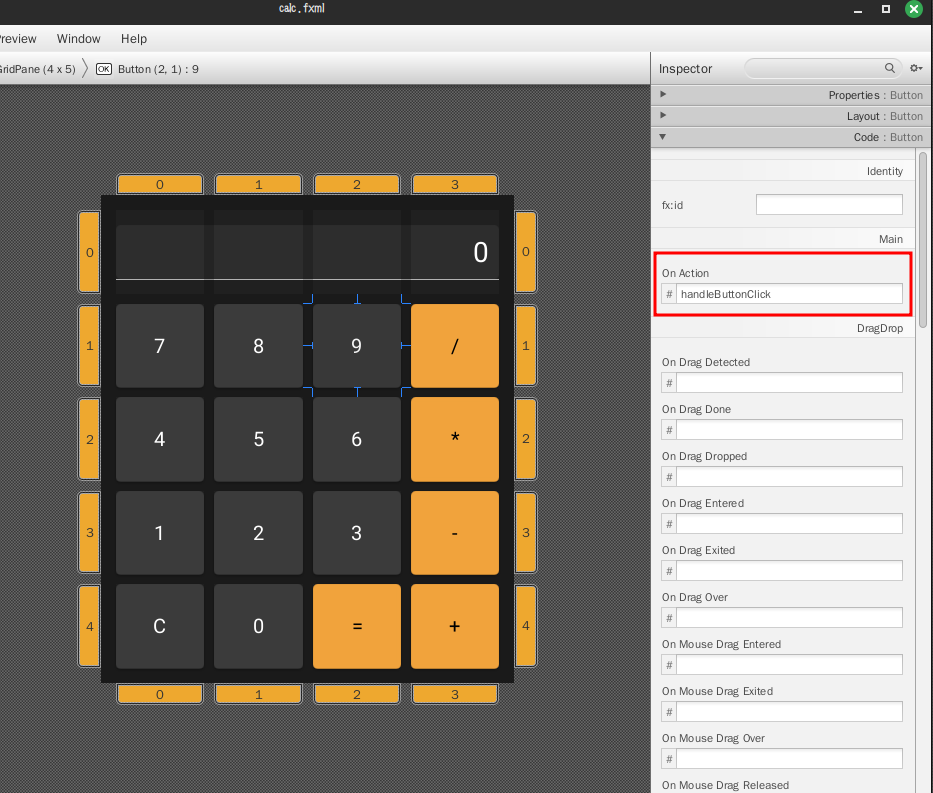Viewport: 933px width, 793px height.
Task: Click the Inspector panel vertical scrollbar
Action: (922, 240)
